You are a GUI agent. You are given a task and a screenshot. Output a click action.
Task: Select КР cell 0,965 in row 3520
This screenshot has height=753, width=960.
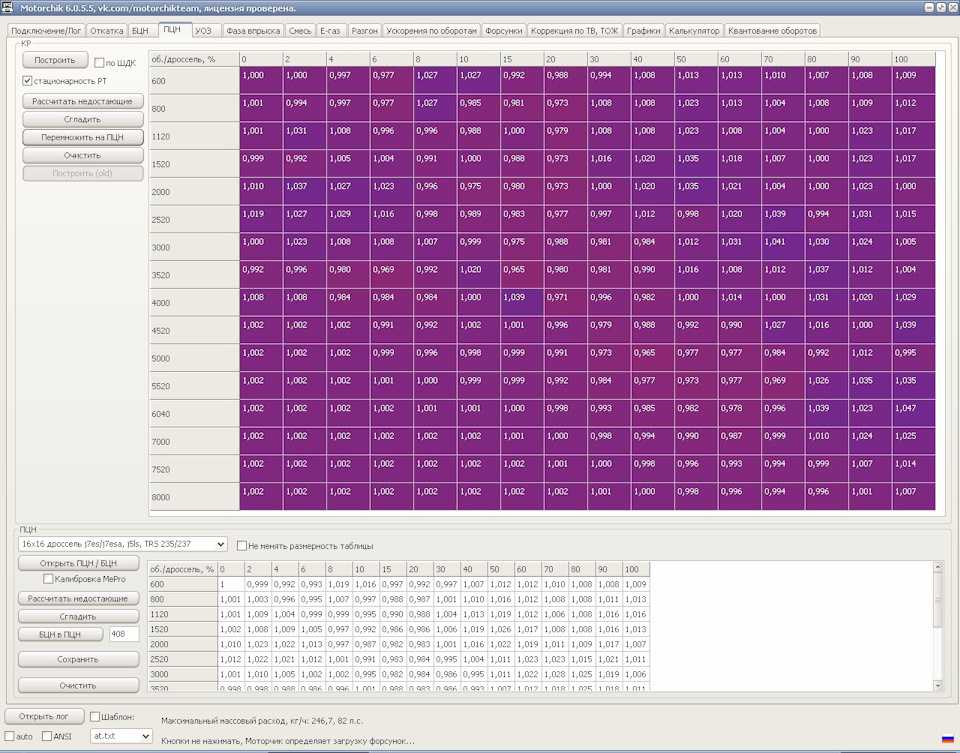click(x=522, y=274)
